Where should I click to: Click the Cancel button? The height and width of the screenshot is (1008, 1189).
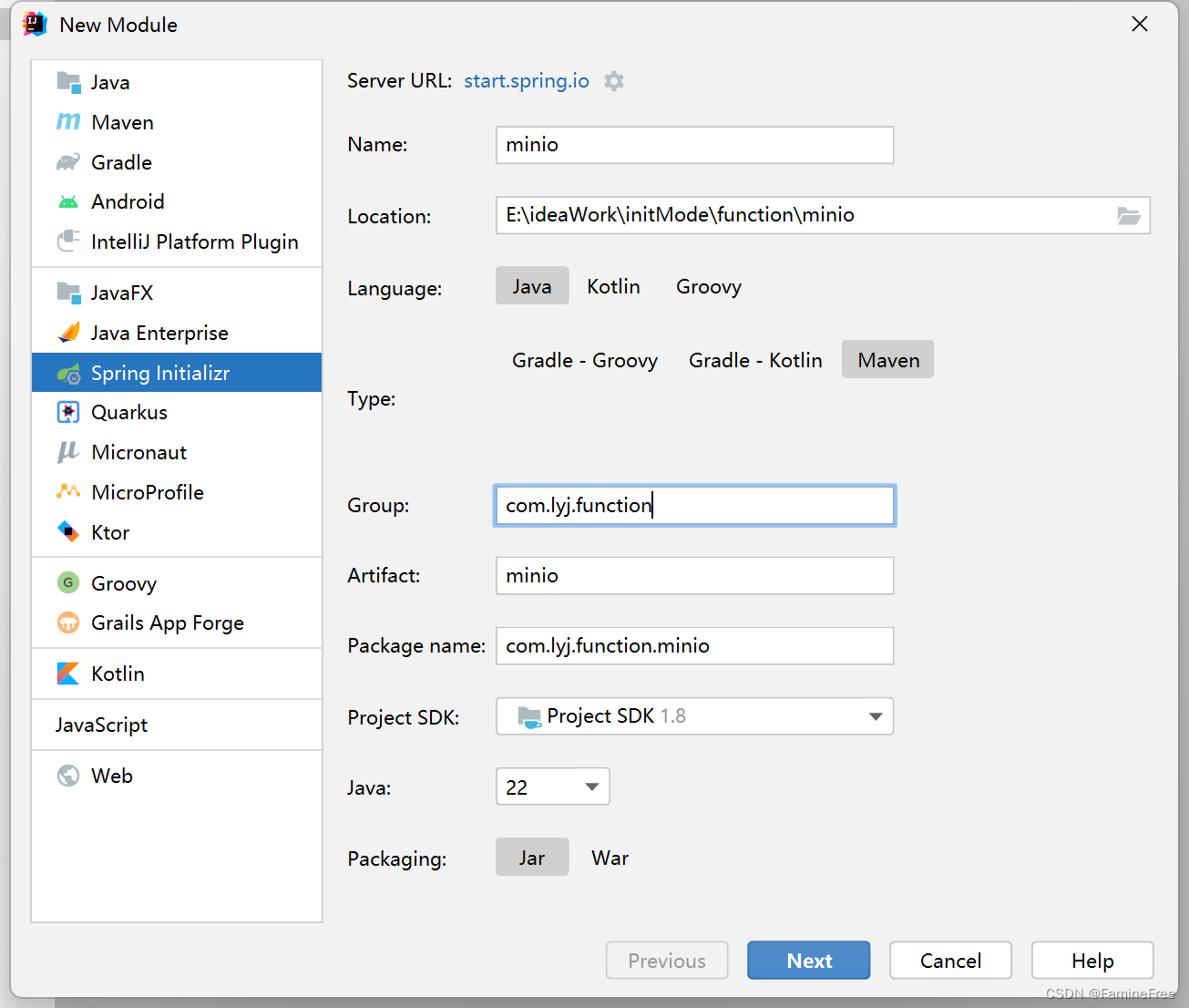pos(950,961)
